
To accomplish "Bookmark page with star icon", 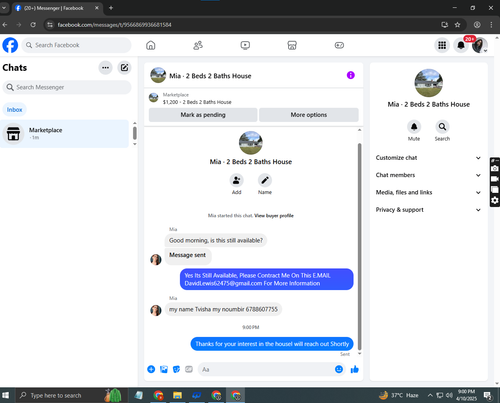I will coord(457,25).
